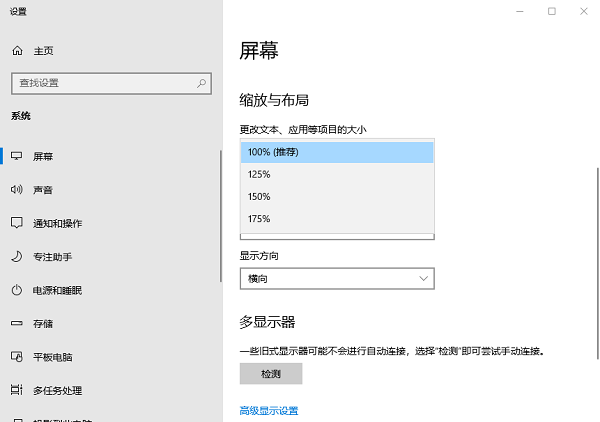600x422 pixels.
Task: Click the Home (主页) house icon
Action: [17, 50]
